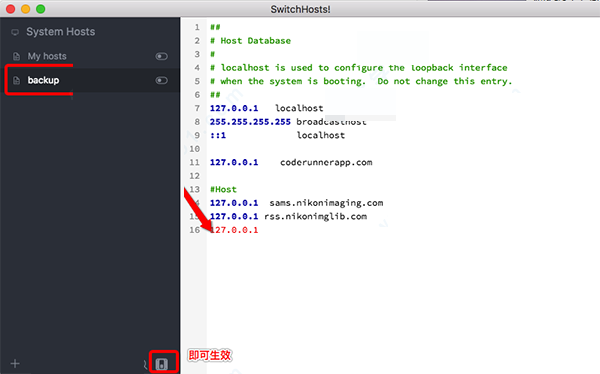The height and width of the screenshot is (374, 600).
Task: Click the rss.nikonimglib.com entry
Action: [x=288, y=216]
